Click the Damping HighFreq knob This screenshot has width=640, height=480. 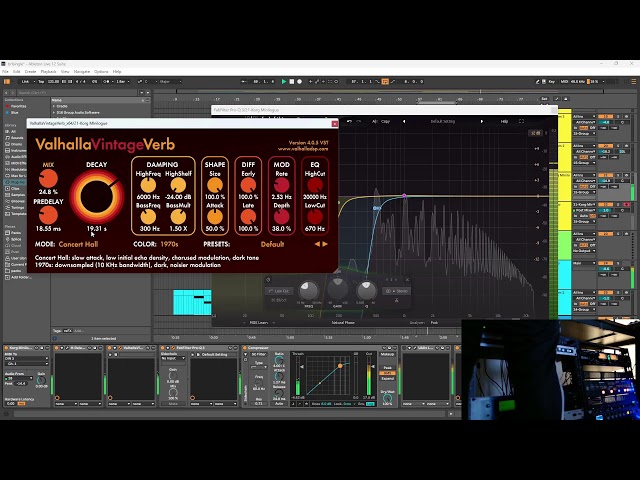click(x=148, y=185)
